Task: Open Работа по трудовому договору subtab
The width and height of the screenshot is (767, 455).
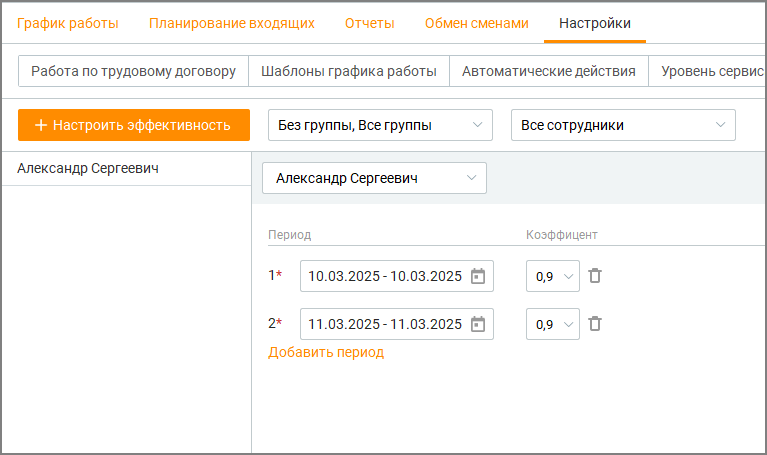Action: point(134,71)
